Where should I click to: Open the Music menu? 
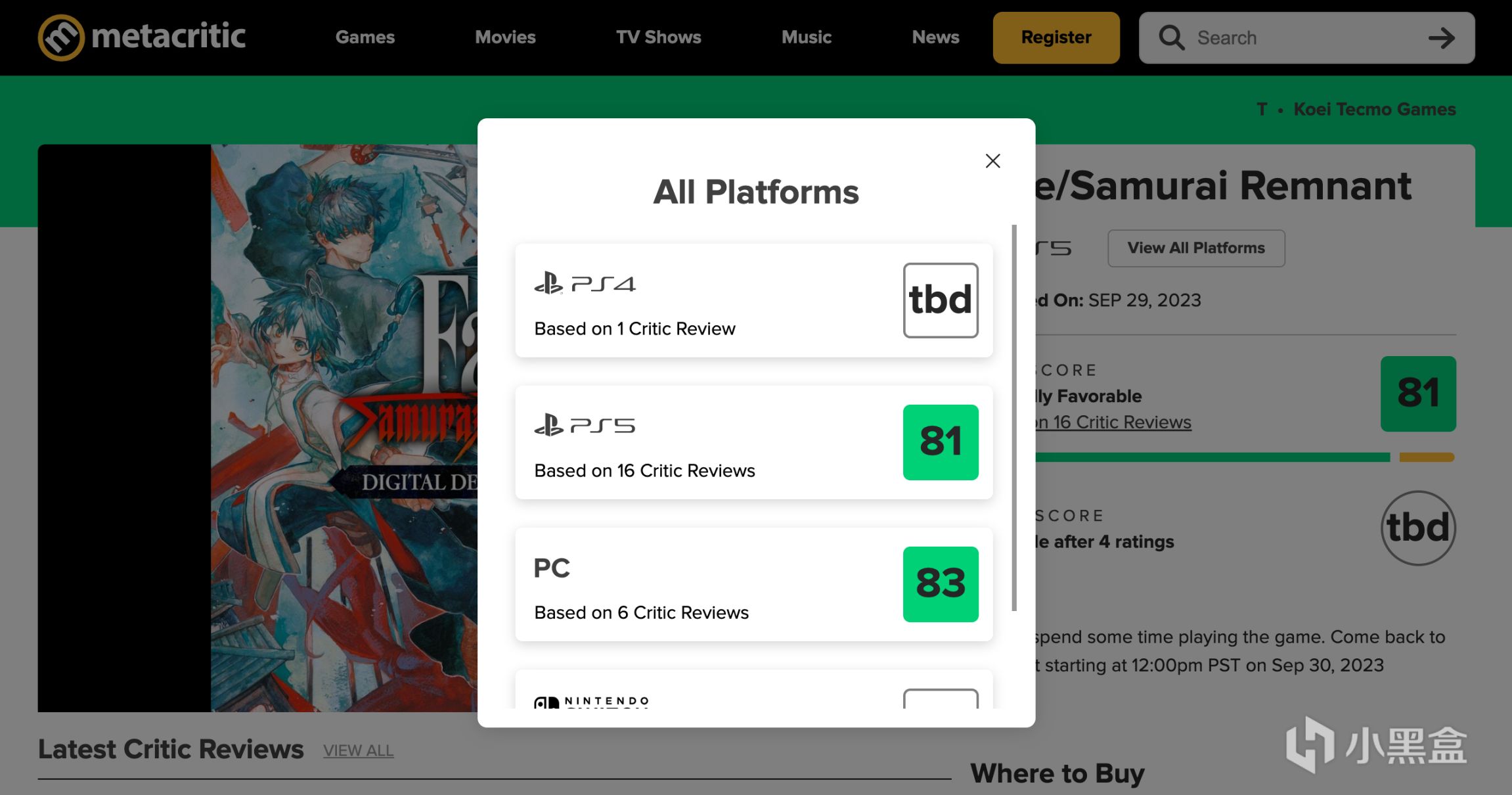click(807, 37)
